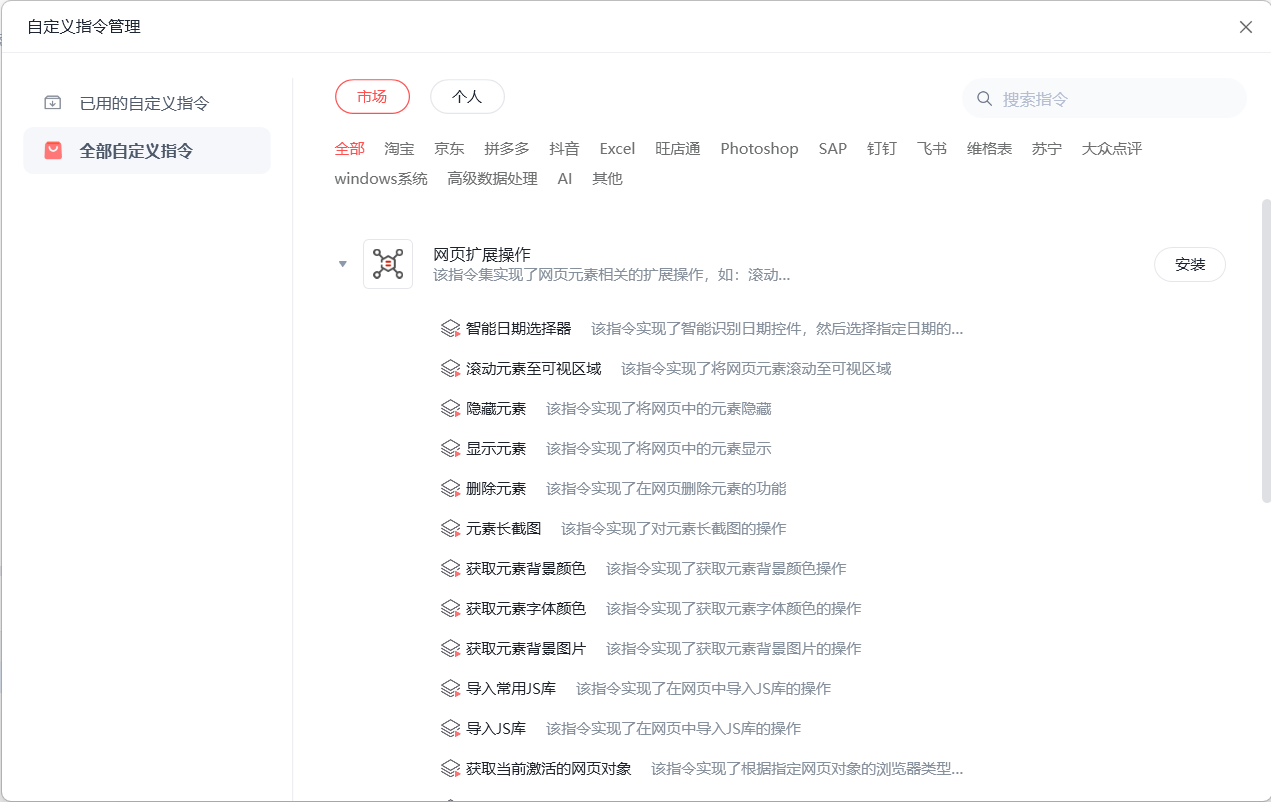This screenshot has height=802, width=1271.
Task: Click the red 全部自定义指令 sidebar icon
Action: 53,151
